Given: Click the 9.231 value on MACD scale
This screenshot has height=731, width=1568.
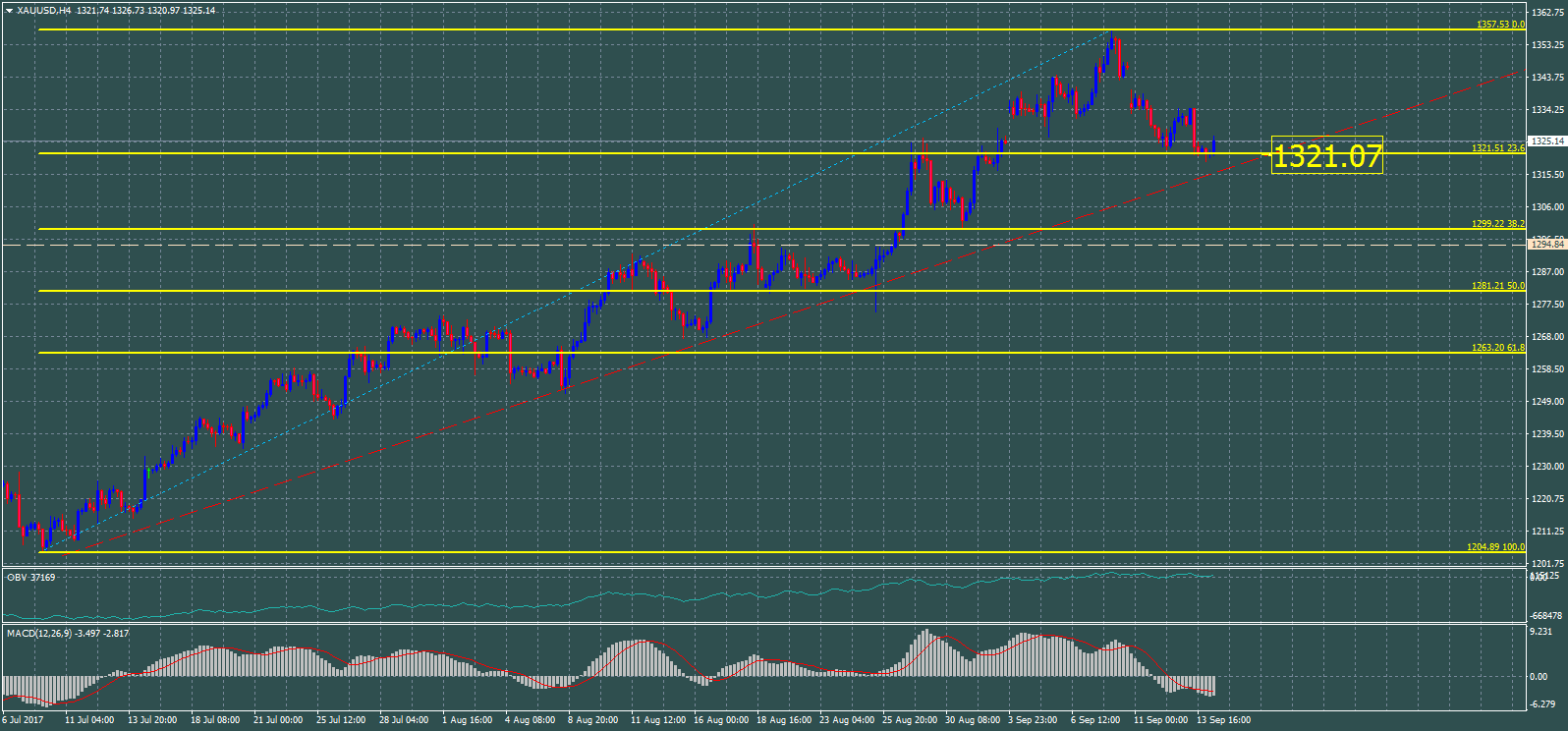Looking at the screenshot, I should (x=1542, y=632).
